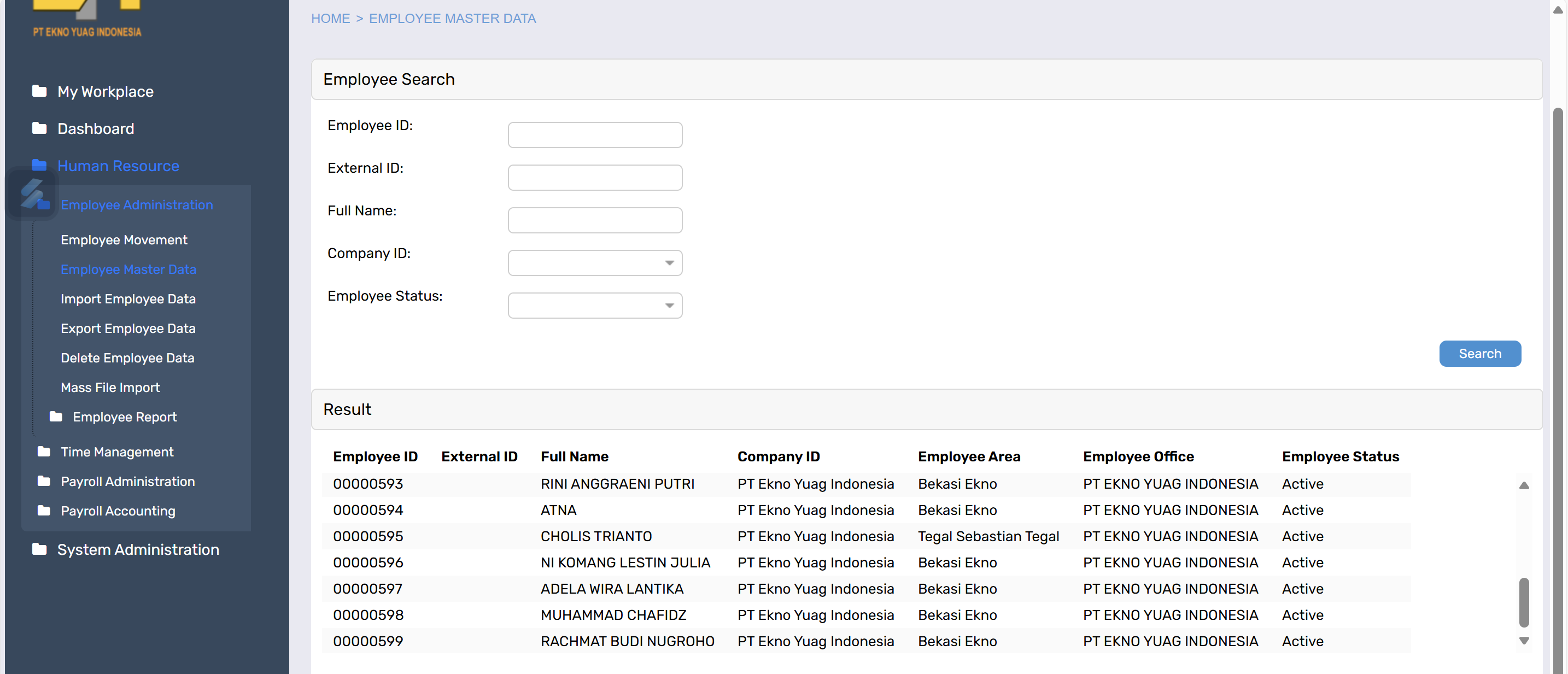1568x674 pixels.
Task: Open Employee Movement page
Action: pos(124,240)
